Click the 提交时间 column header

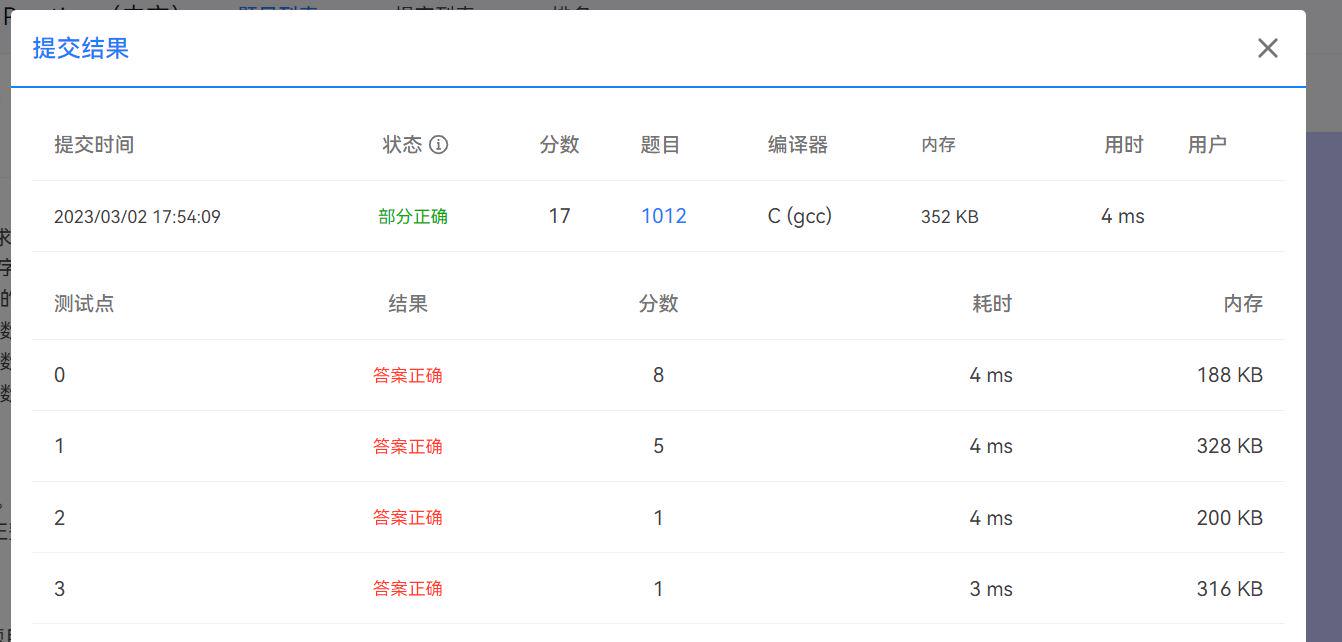[x=94, y=145]
